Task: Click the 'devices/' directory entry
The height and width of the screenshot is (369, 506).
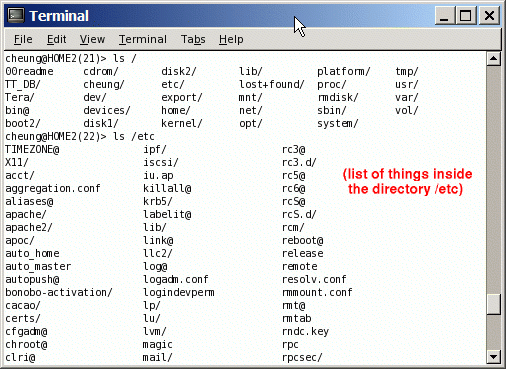Action: [107, 110]
